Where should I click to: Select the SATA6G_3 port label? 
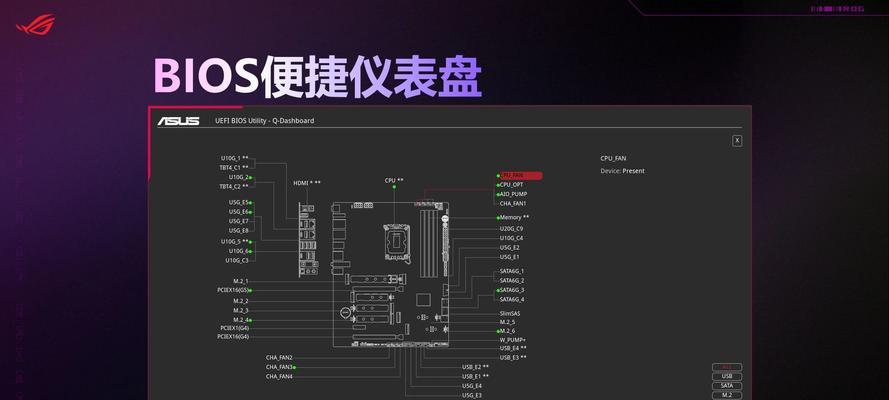pyautogui.click(x=512, y=290)
